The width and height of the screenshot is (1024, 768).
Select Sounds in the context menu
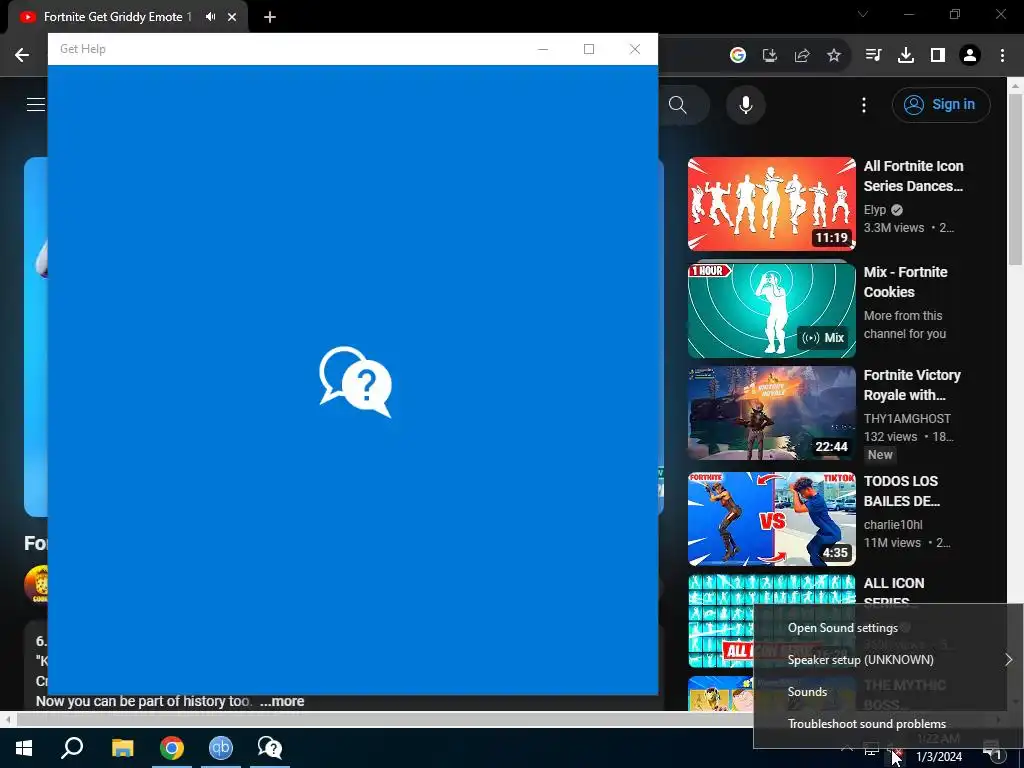coord(807,692)
